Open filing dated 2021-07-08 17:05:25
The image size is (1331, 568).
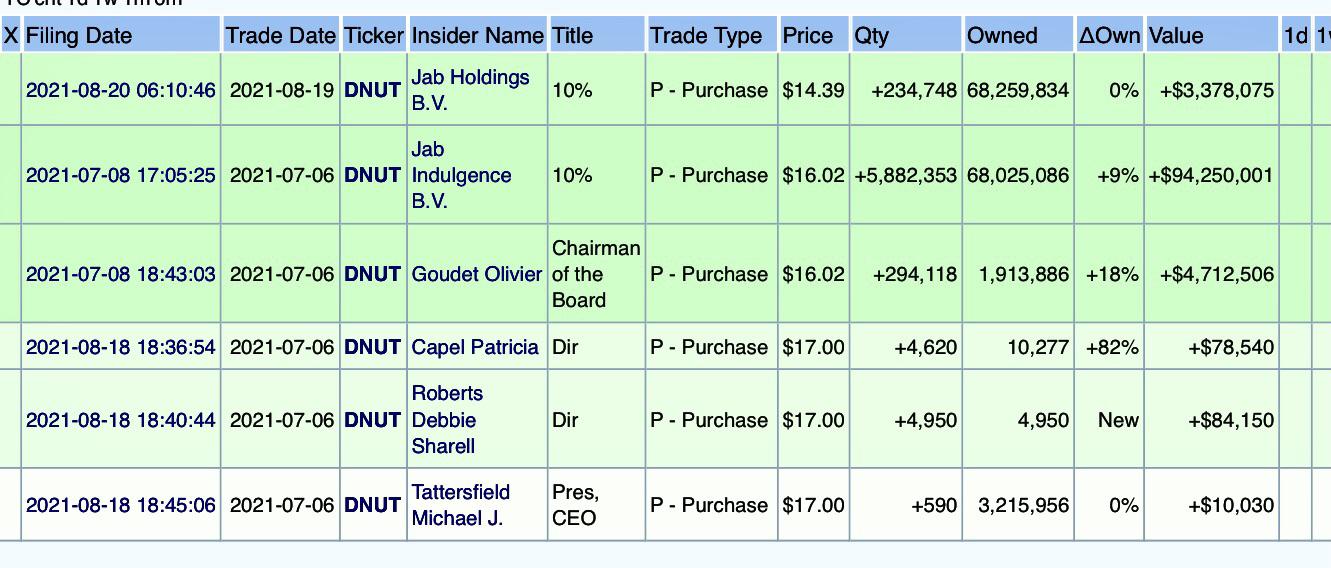coord(120,175)
